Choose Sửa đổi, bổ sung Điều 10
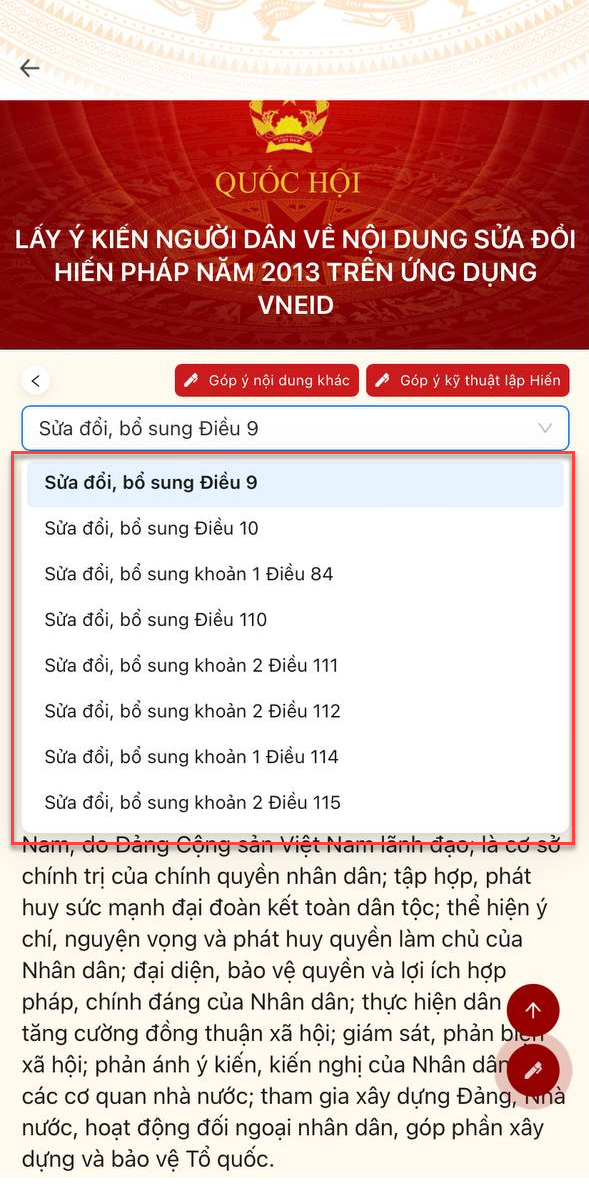The width and height of the screenshot is (589, 1198). point(295,528)
